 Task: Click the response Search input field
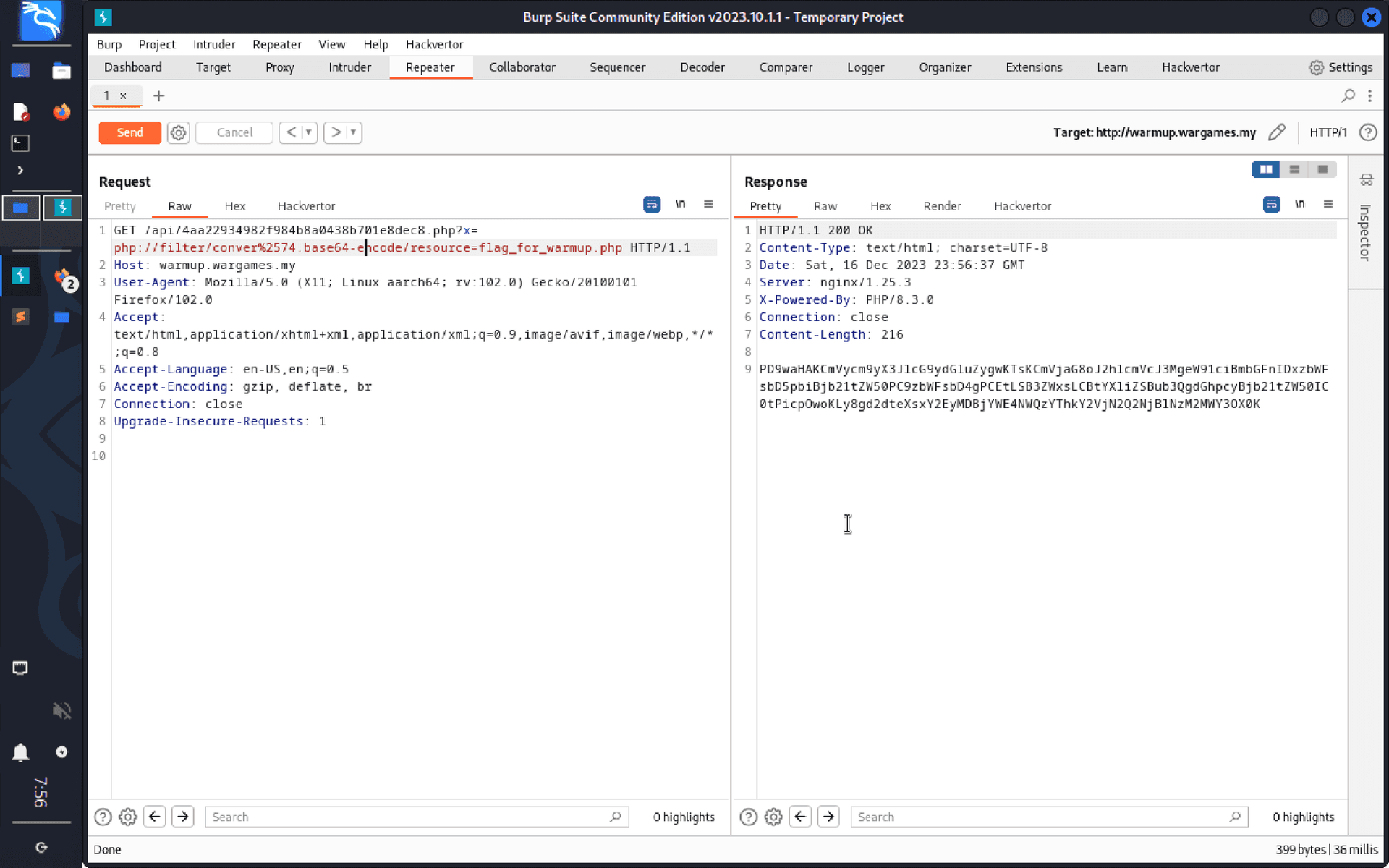click(1042, 817)
